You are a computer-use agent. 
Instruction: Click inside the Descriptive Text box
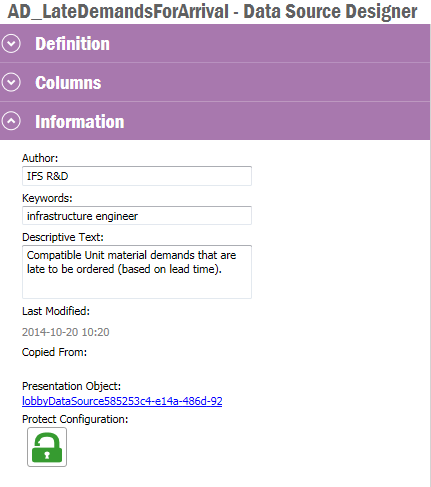(137, 272)
